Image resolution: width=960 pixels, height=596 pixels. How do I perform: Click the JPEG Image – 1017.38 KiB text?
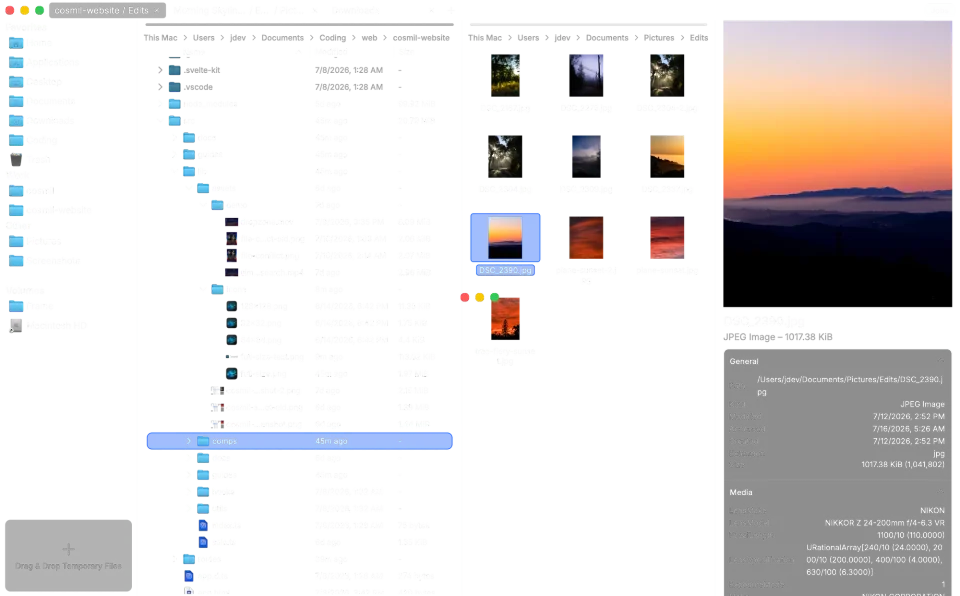(x=778, y=337)
